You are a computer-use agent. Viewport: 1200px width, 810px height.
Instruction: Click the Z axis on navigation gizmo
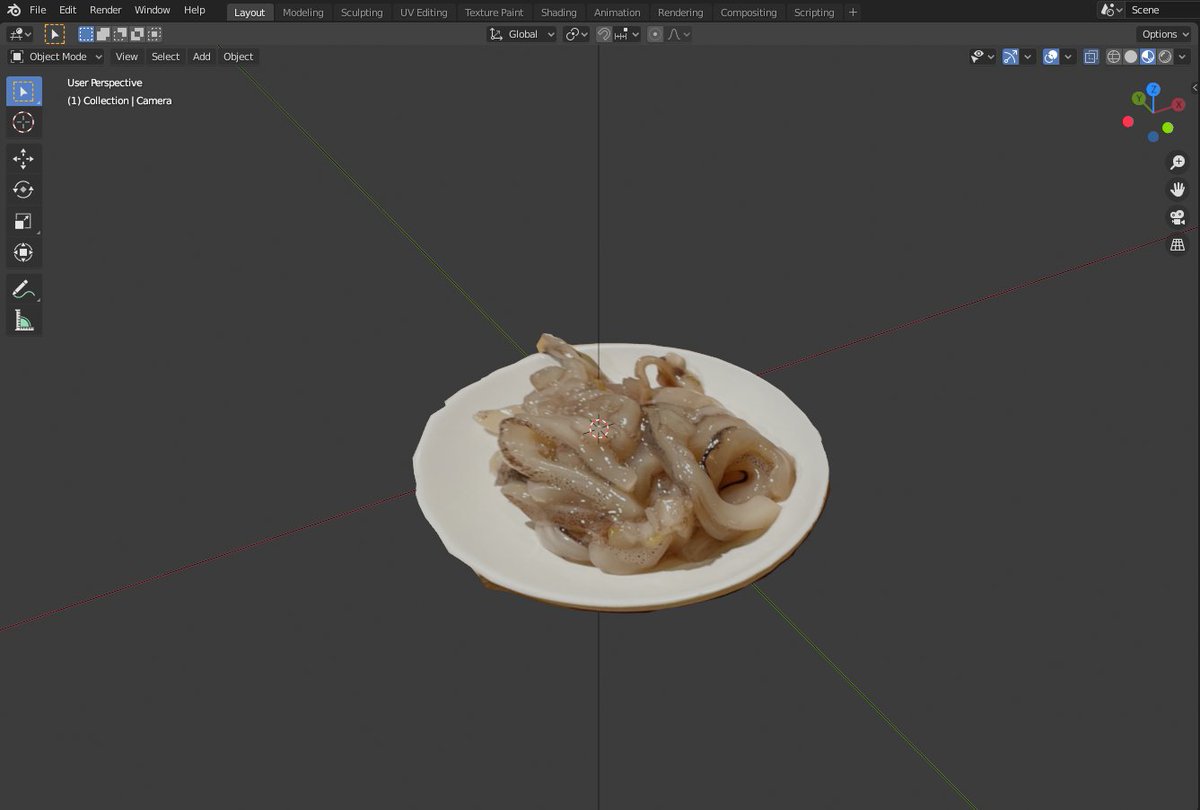(x=1153, y=89)
